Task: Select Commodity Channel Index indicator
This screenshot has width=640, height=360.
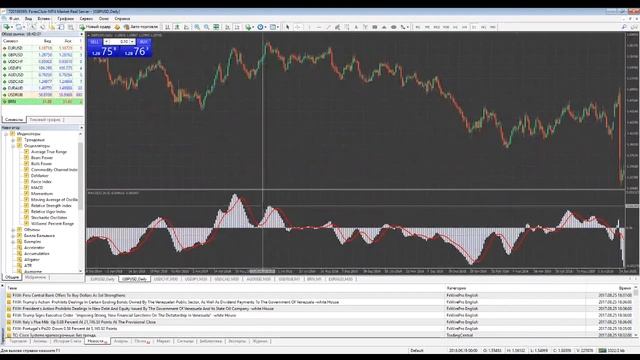Action: (54, 170)
